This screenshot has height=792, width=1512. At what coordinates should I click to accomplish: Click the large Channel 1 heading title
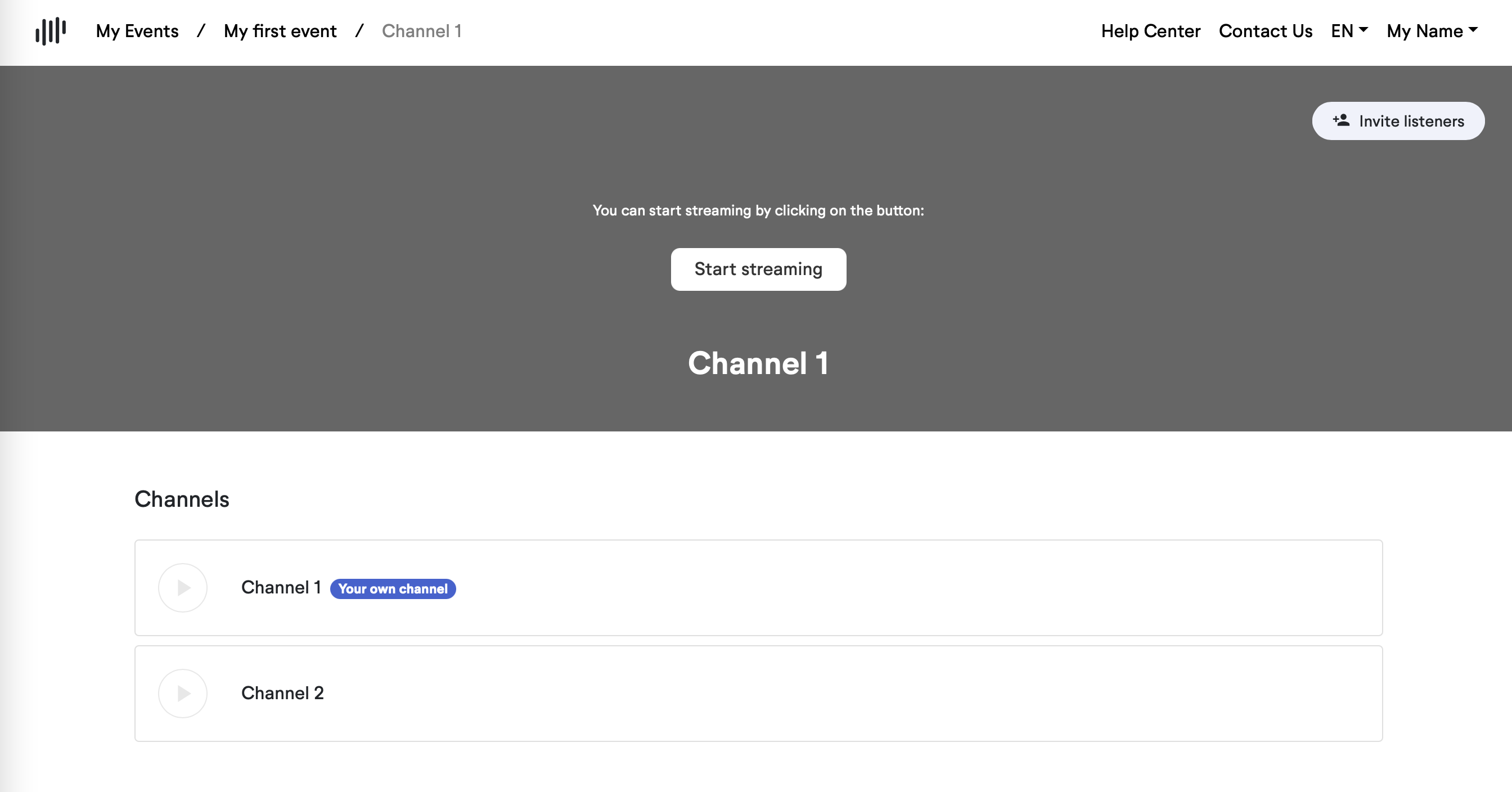(x=758, y=363)
